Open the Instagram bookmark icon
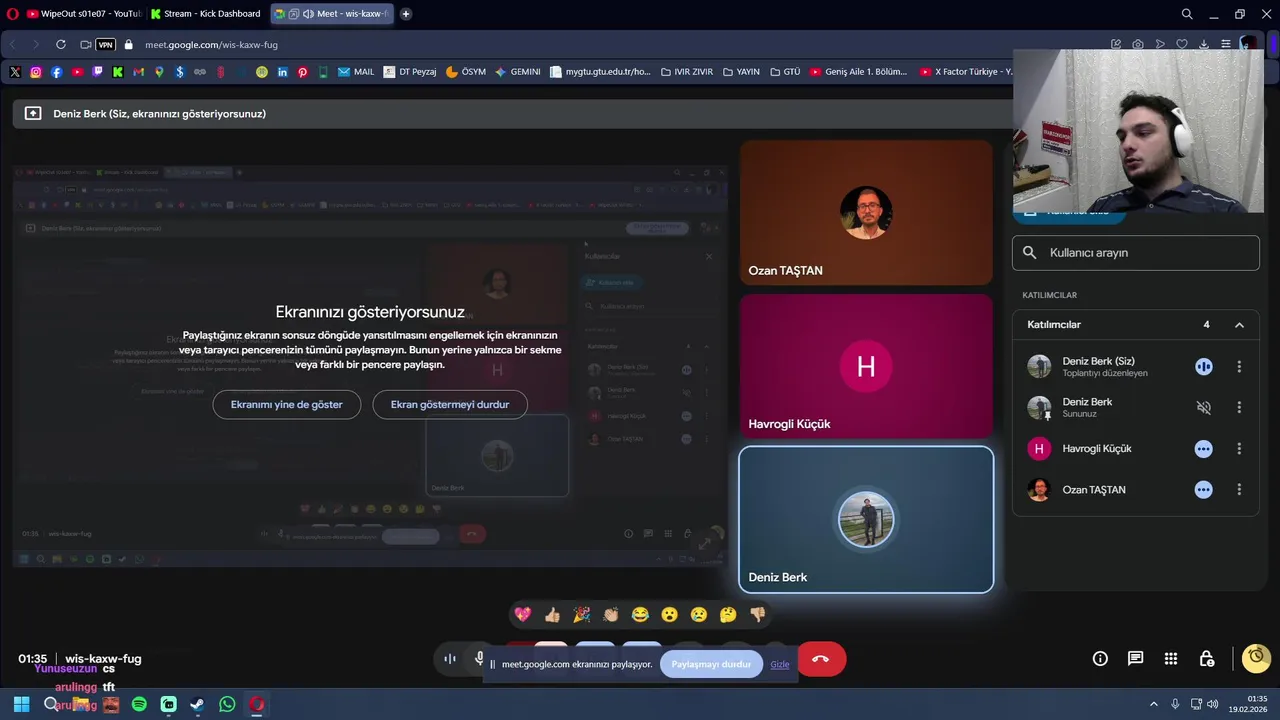Image resolution: width=1280 pixels, height=720 pixels. point(36,72)
